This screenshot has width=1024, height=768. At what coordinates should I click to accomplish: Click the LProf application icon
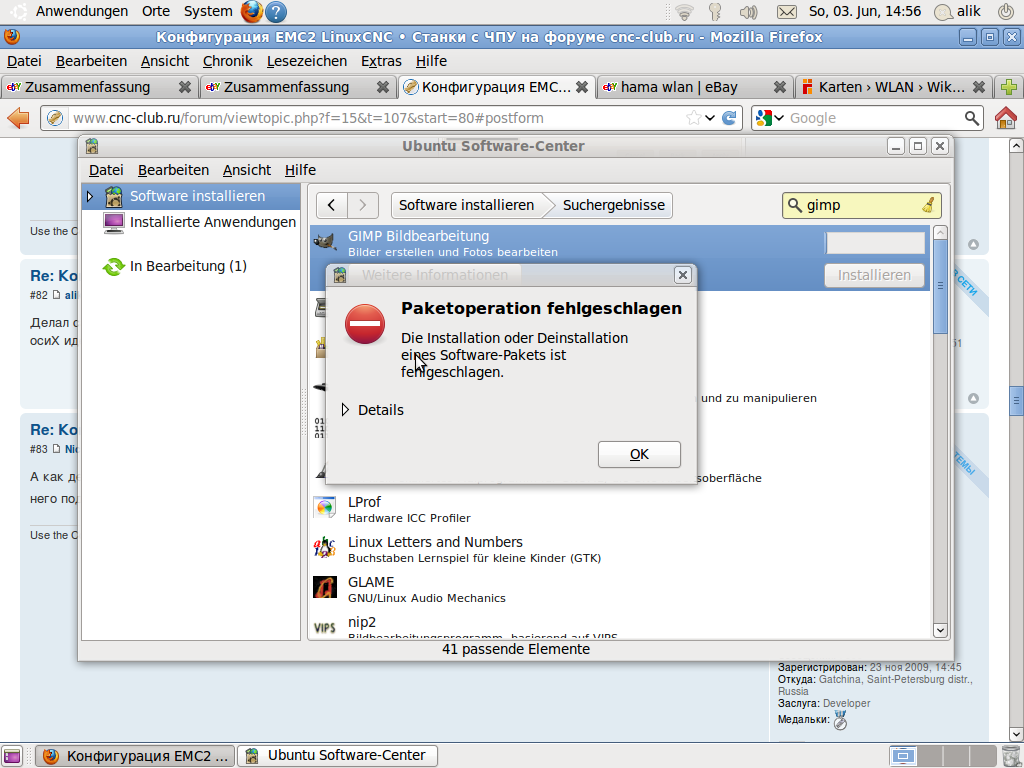[x=325, y=507]
